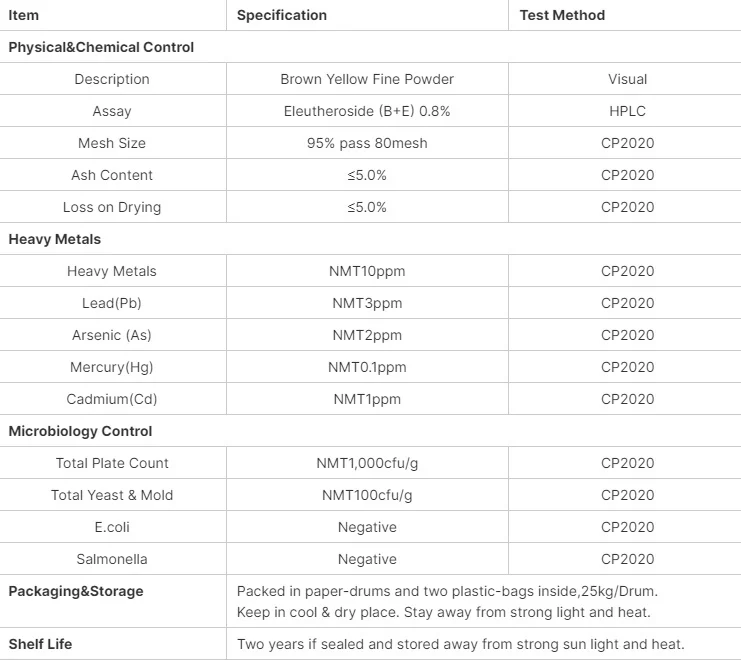The width and height of the screenshot is (741, 660).
Task: Click the Item column header
Action: 24,15
